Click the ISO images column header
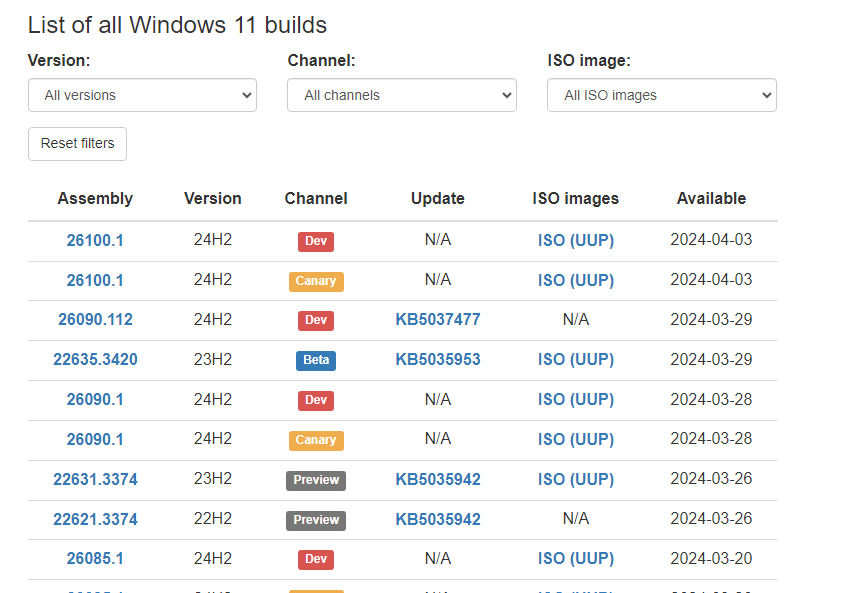Viewport: 848px width, 593px height. (x=575, y=199)
